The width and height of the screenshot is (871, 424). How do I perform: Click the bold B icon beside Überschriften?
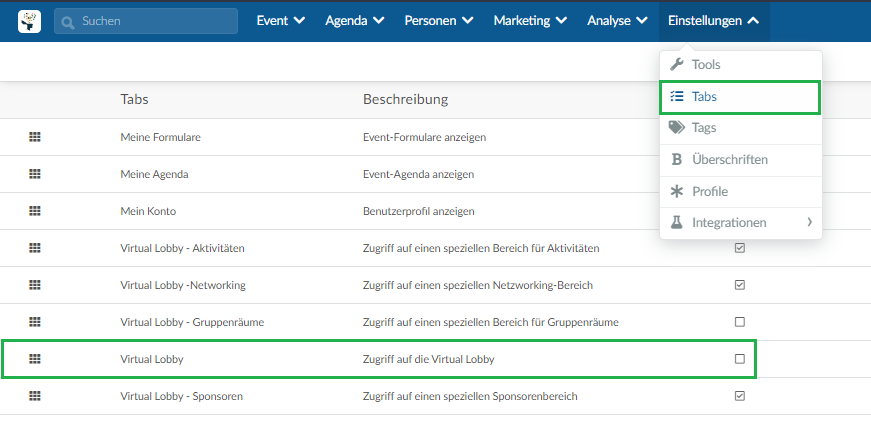click(677, 159)
